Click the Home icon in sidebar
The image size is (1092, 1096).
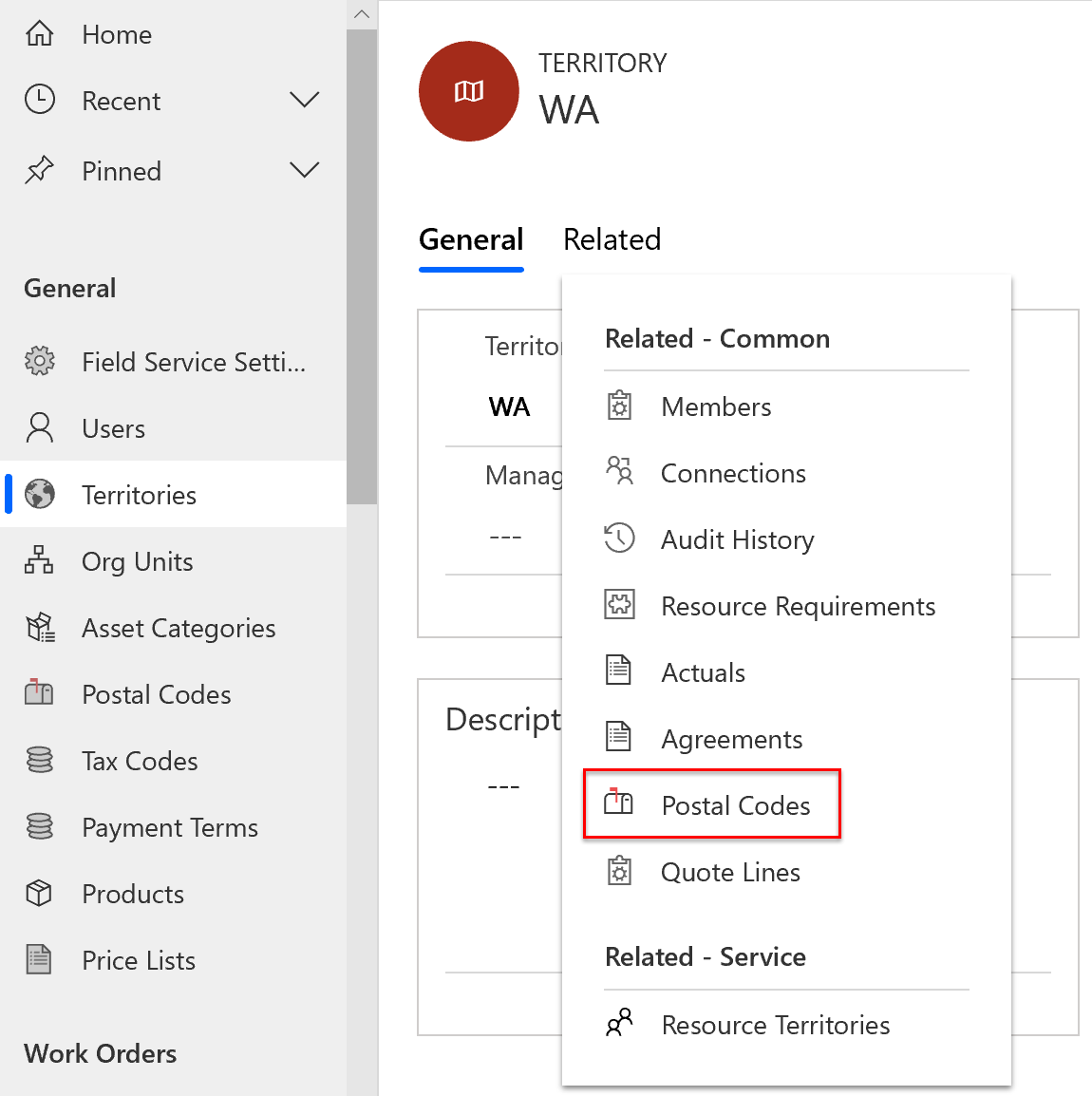40,34
